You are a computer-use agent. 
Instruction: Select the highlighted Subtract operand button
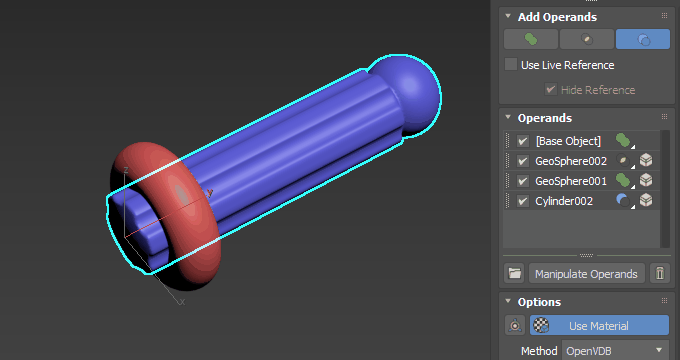(643, 39)
